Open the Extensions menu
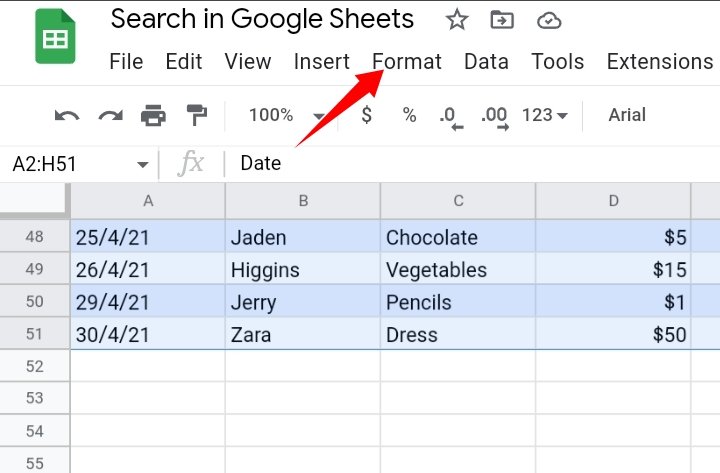Viewport: 720px width, 473px height. point(660,62)
